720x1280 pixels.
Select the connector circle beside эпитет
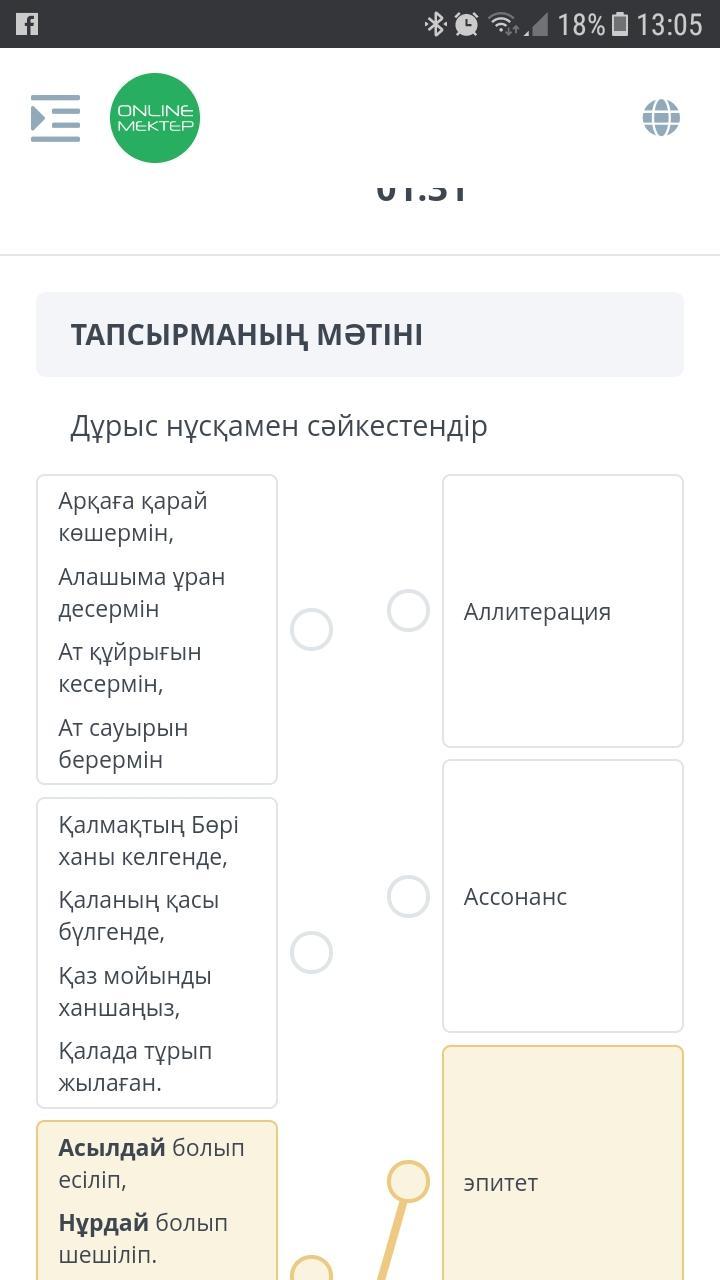pos(408,1182)
